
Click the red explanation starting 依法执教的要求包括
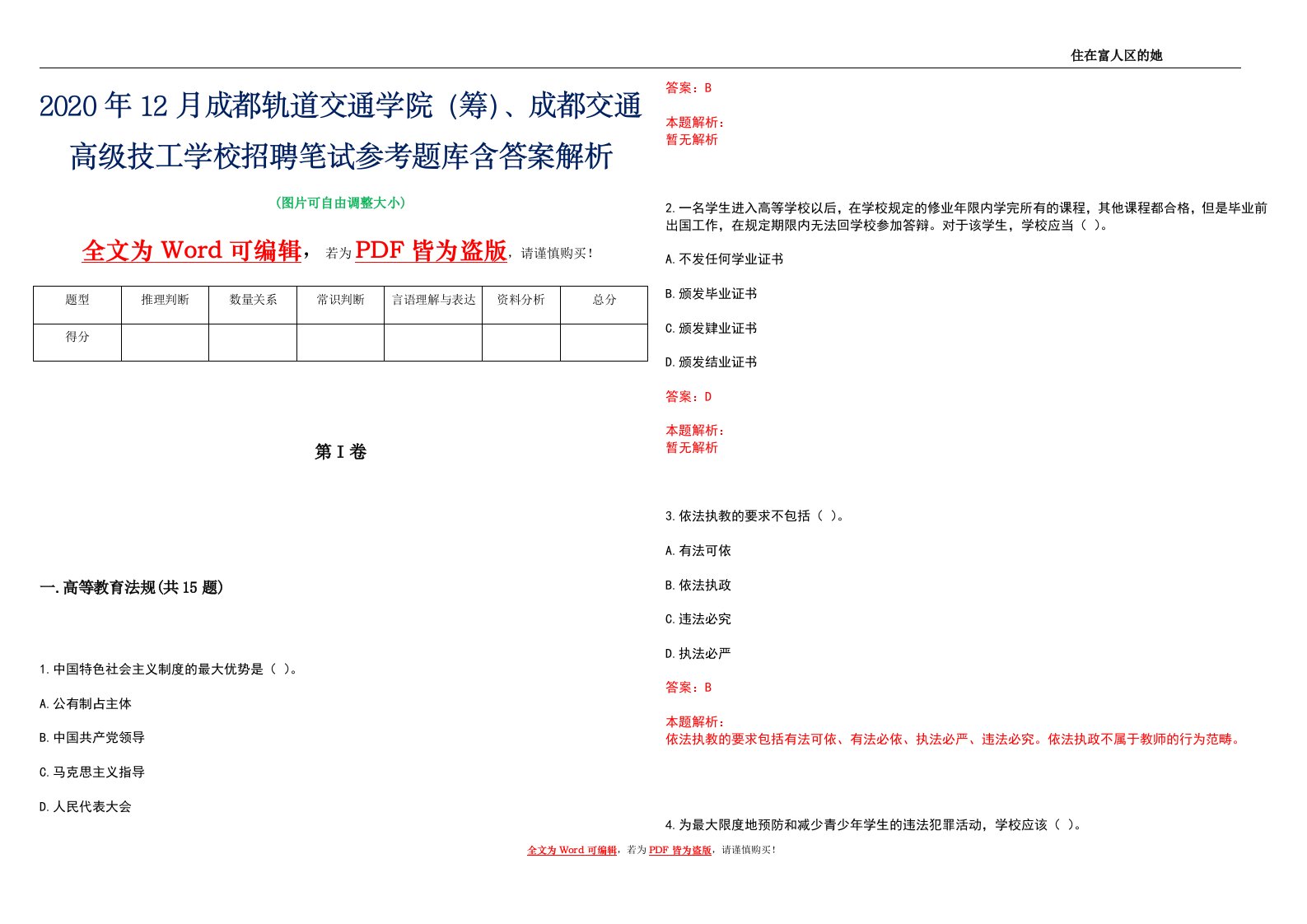pyautogui.click(x=954, y=739)
